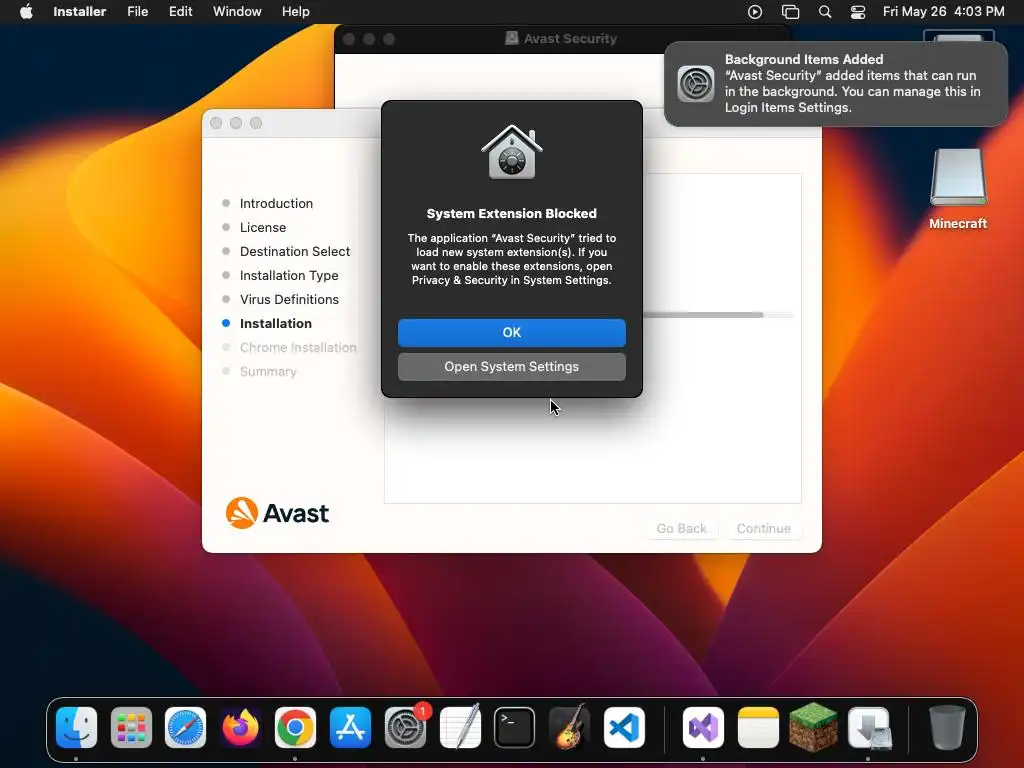
Task: Close the Avast Security background window
Action: pos(349,39)
